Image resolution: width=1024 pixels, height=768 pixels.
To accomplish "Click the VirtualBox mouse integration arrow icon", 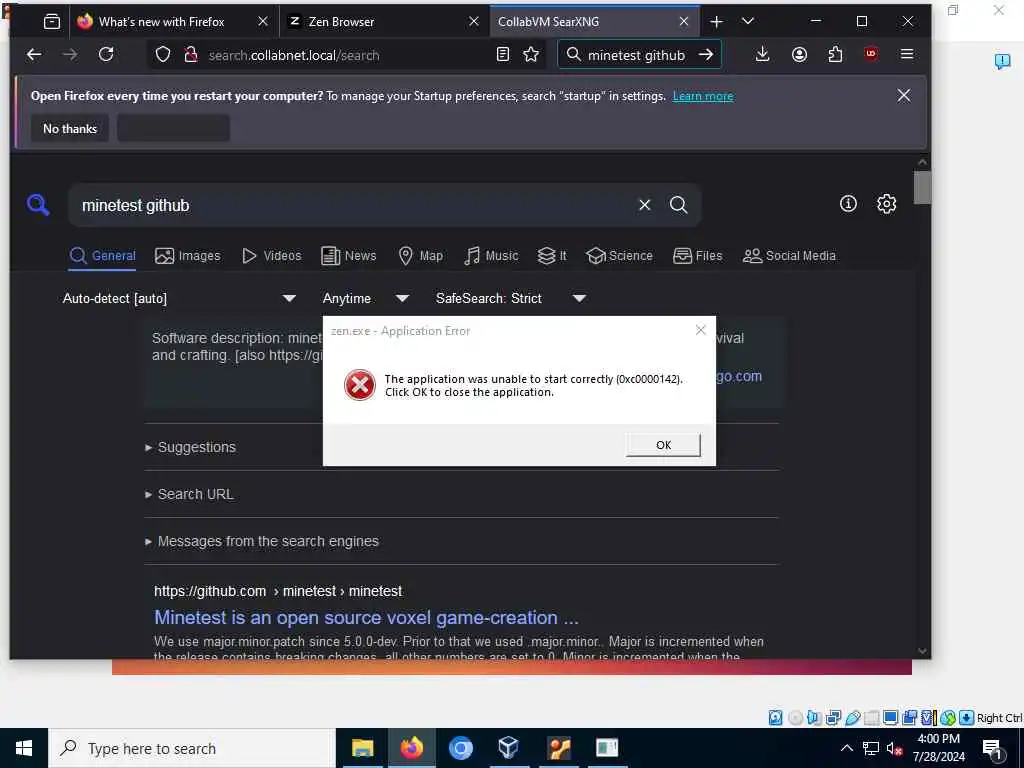I will click(x=967, y=718).
